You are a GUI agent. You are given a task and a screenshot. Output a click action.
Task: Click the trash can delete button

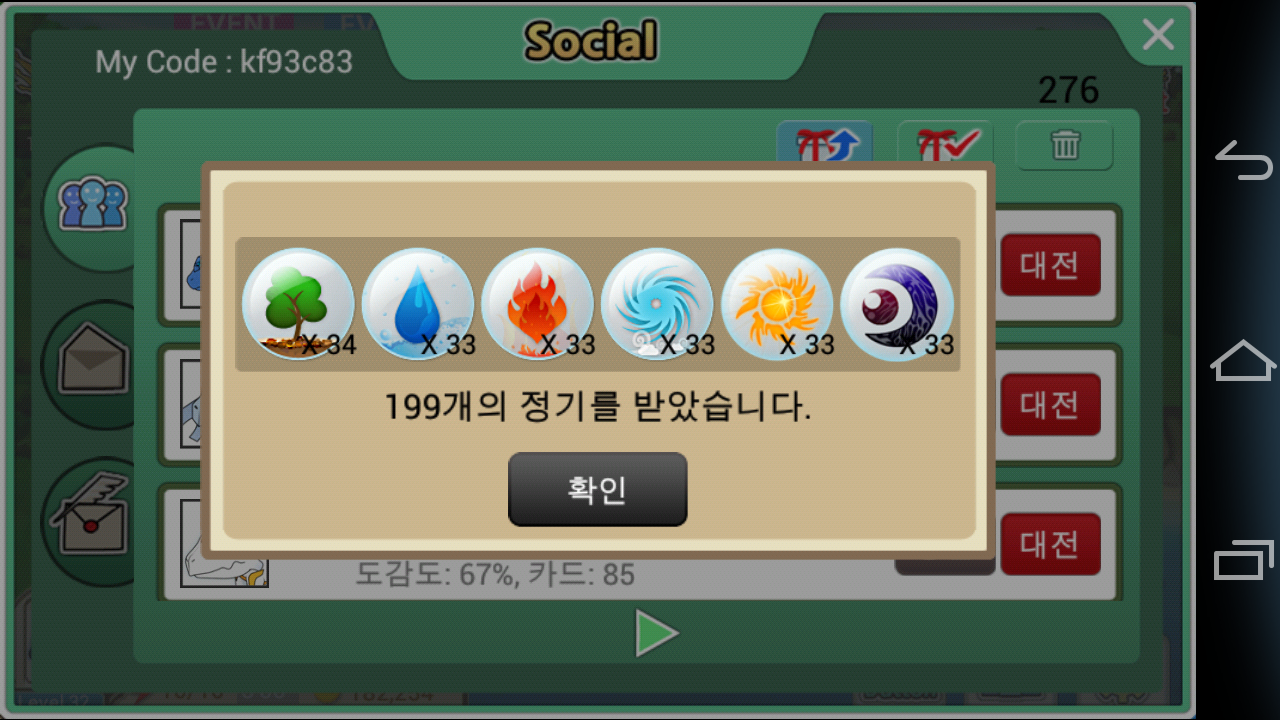click(x=1064, y=146)
